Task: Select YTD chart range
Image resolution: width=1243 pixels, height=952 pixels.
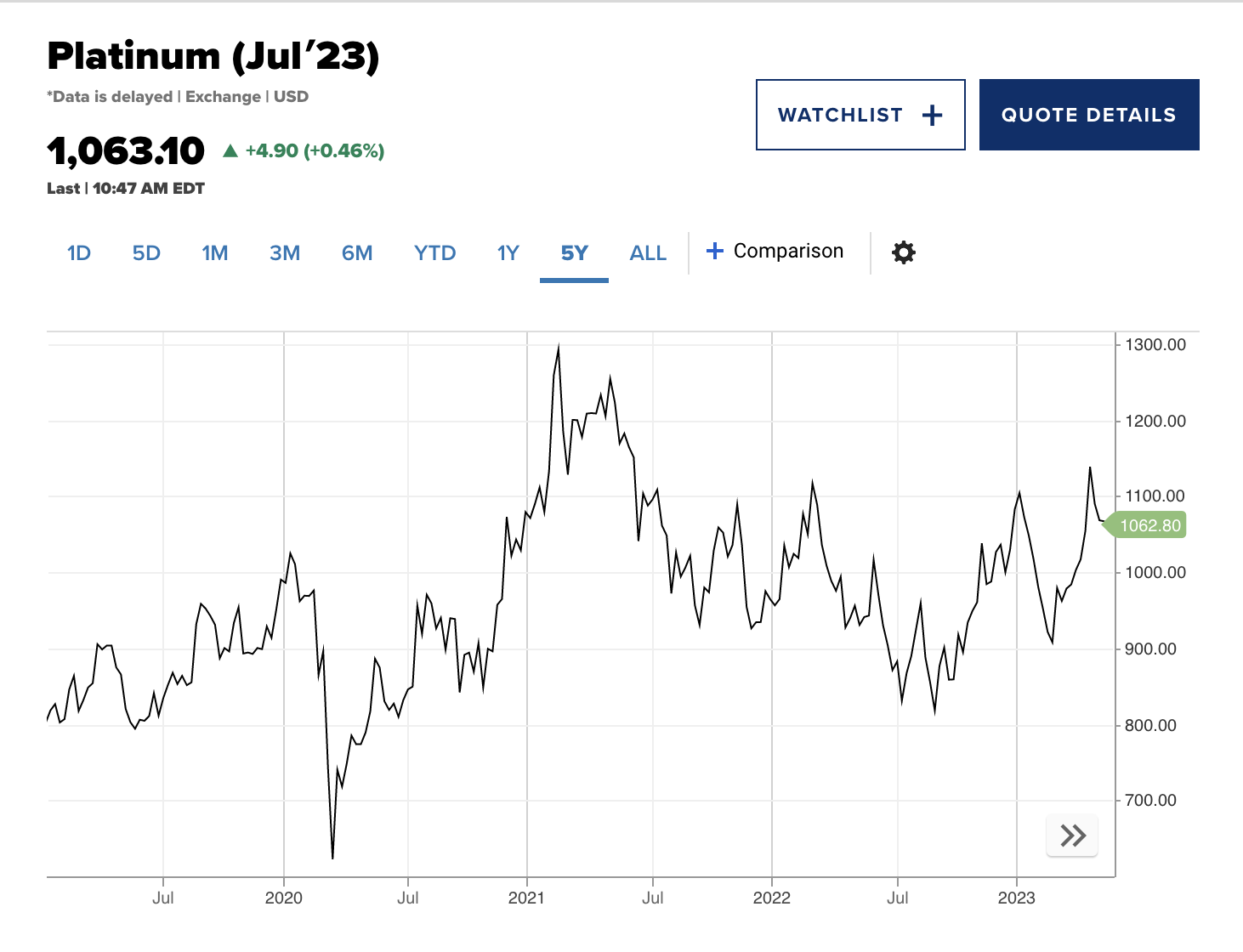Action: [x=434, y=253]
